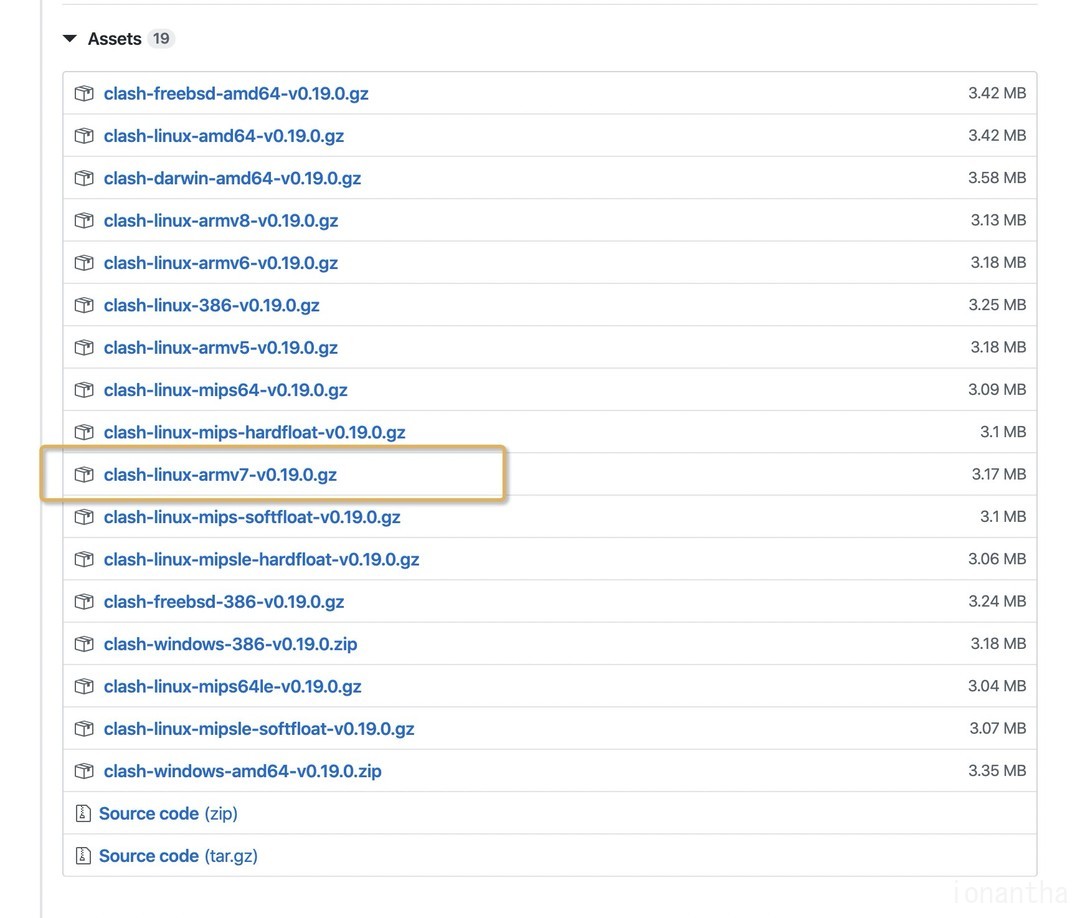Click zip file icon beside Source code (zip)
Image resolution: width=1080 pixels, height=918 pixels.
click(83, 814)
